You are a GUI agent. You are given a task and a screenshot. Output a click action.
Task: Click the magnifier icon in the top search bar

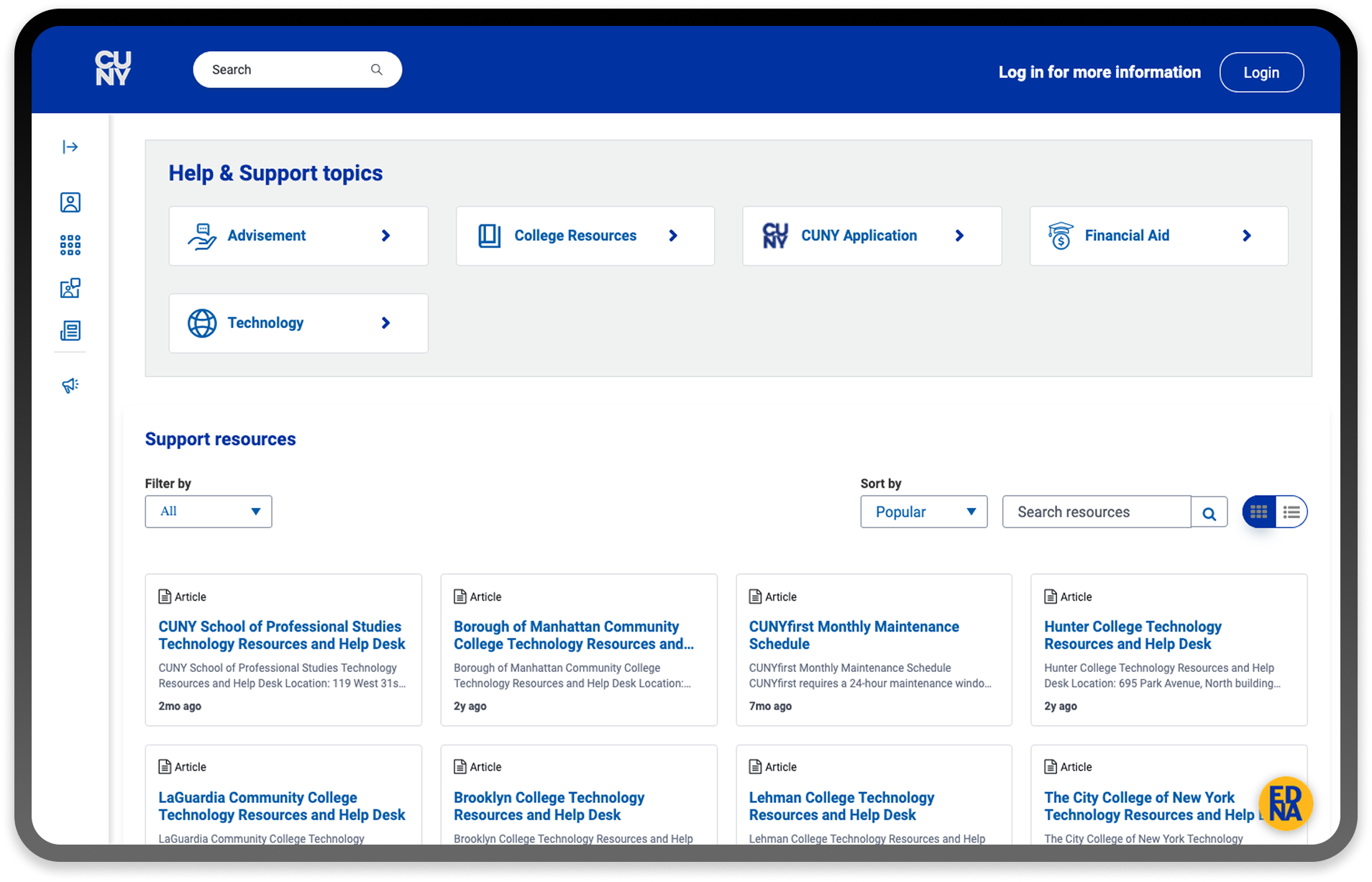click(x=376, y=70)
